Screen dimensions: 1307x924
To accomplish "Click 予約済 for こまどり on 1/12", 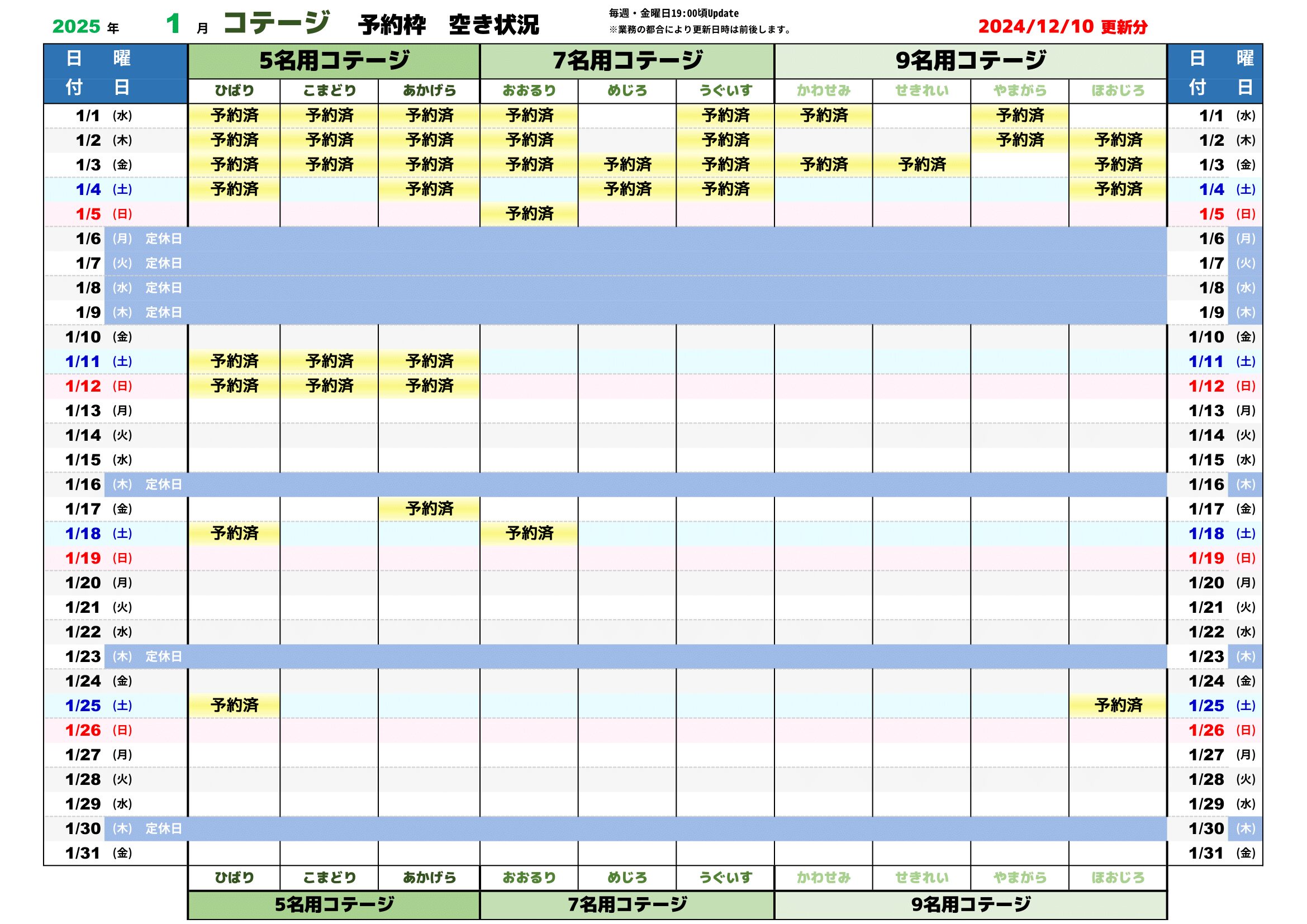I will [330, 386].
